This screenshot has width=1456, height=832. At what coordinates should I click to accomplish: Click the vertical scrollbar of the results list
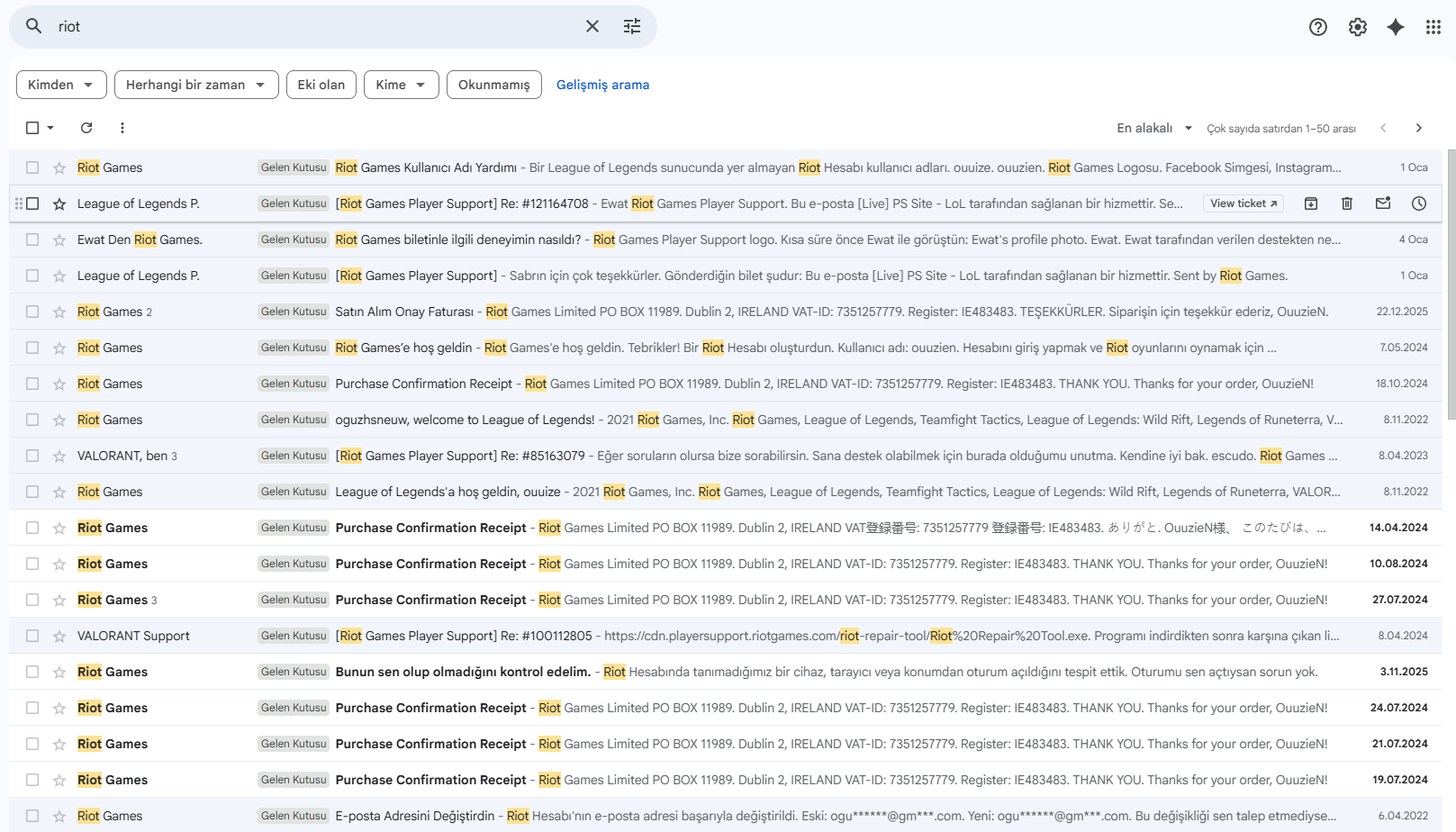pyautogui.click(x=1451, y=285)
